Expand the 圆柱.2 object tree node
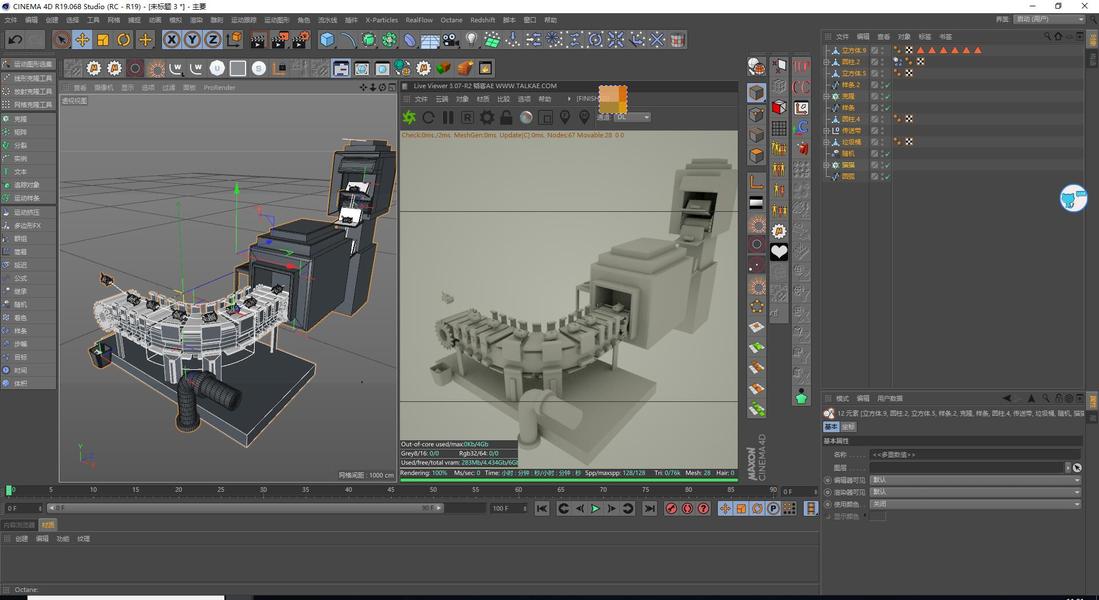1099x600 pixels. pos(826,62)
